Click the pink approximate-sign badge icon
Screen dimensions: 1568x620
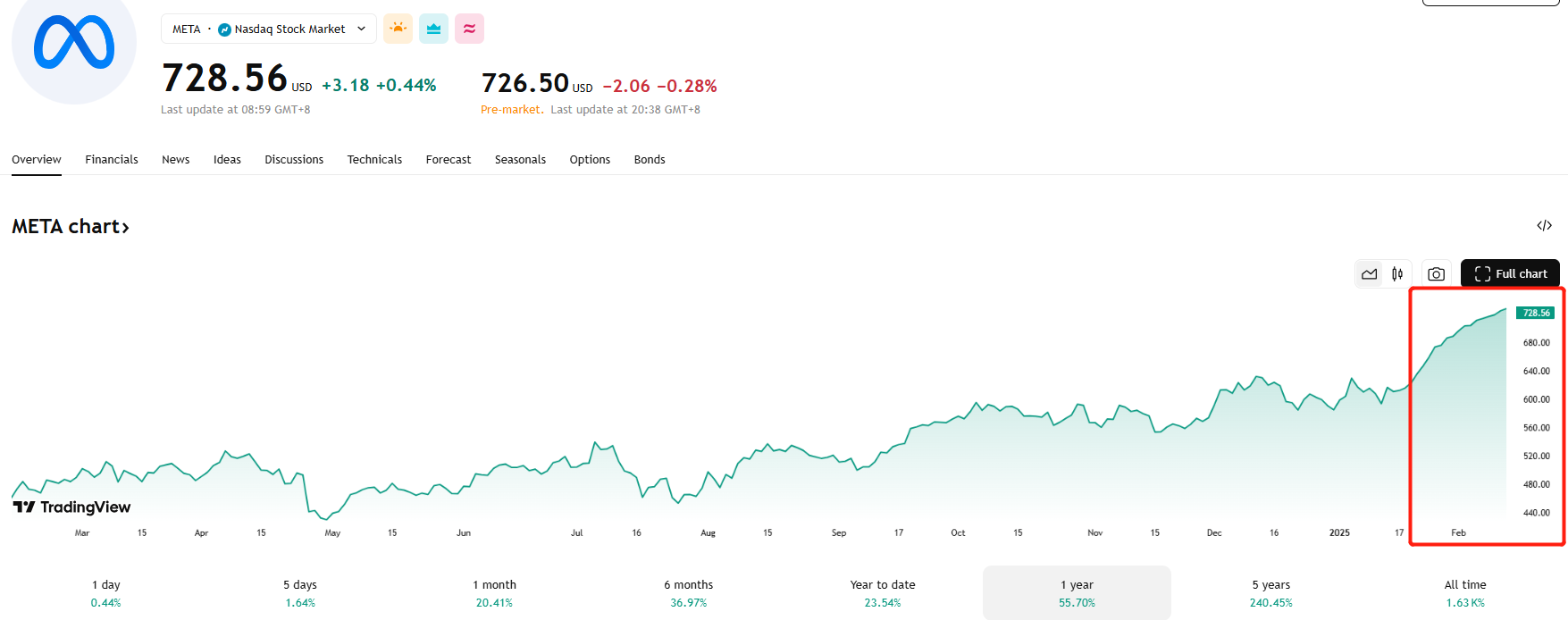point(469,29)
